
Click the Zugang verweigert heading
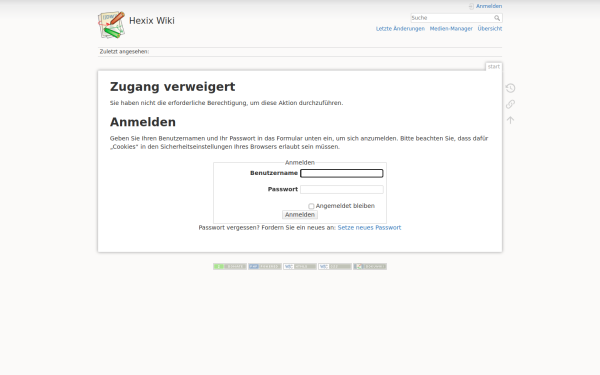coord(173,87)
